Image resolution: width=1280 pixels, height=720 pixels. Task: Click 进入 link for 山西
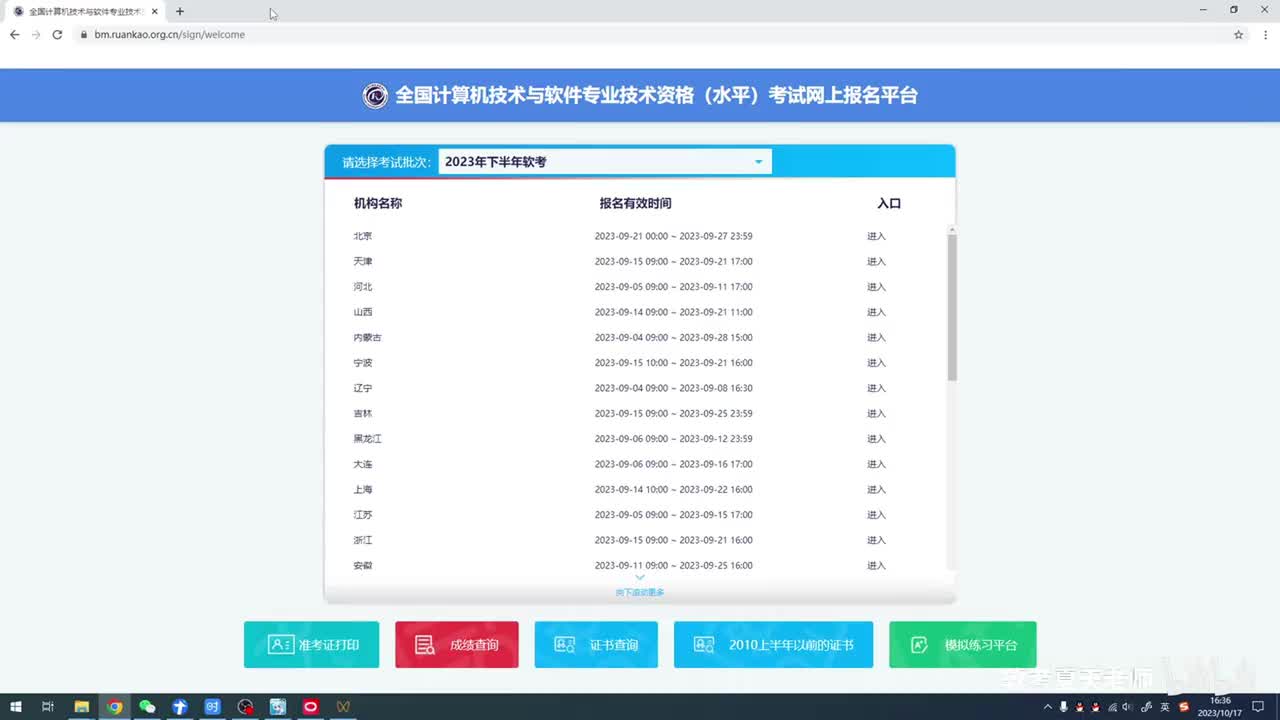(876, 312)
